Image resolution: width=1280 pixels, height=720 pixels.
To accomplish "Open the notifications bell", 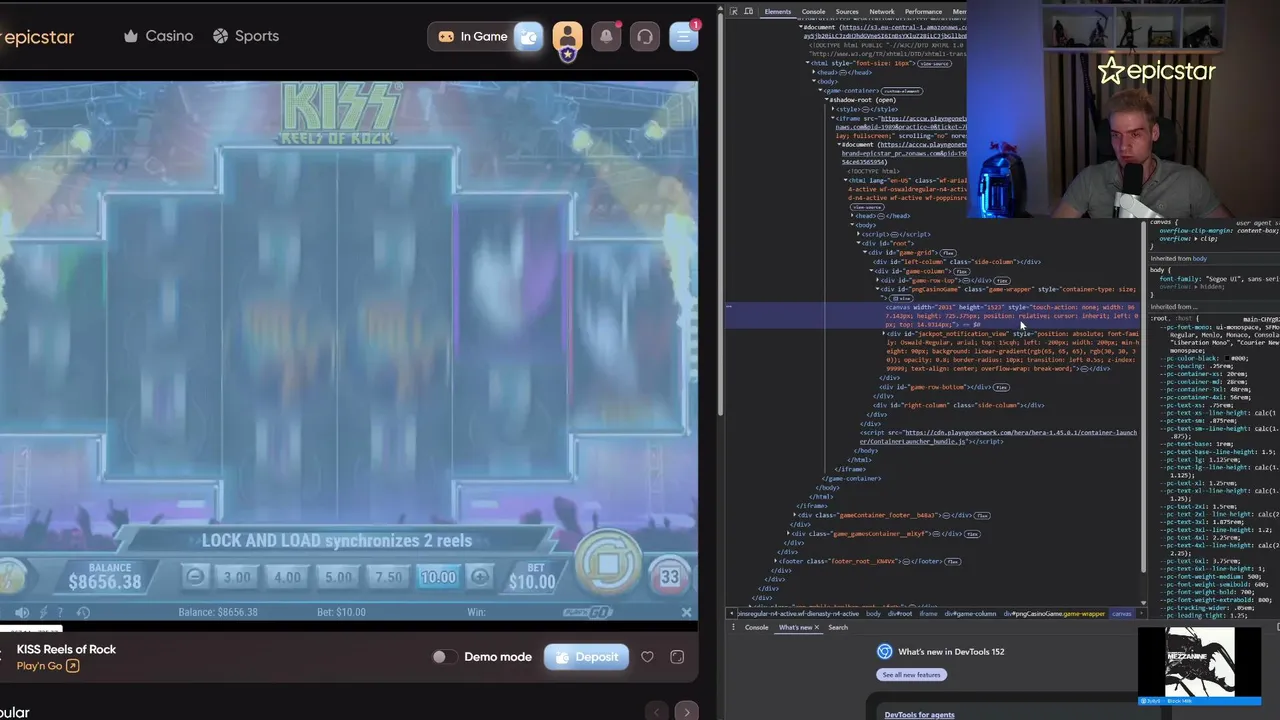I will click(606, 37).
